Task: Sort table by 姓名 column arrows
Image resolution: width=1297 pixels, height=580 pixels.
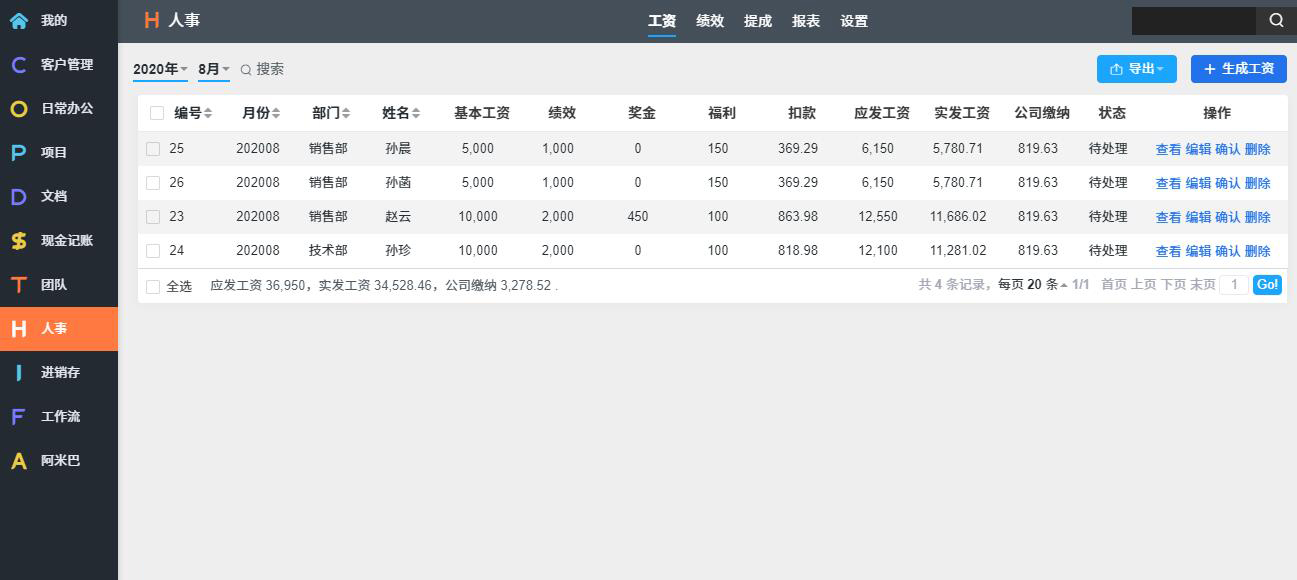Action: tap(416, 114)
